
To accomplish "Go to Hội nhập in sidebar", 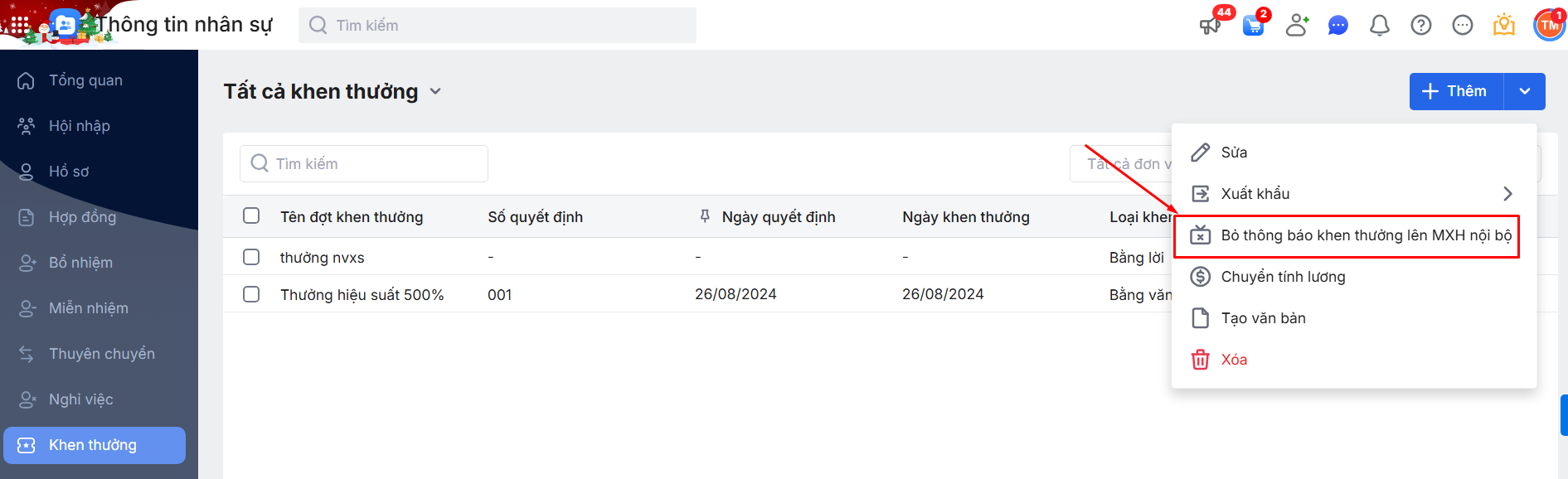I will tap(80, 126).
